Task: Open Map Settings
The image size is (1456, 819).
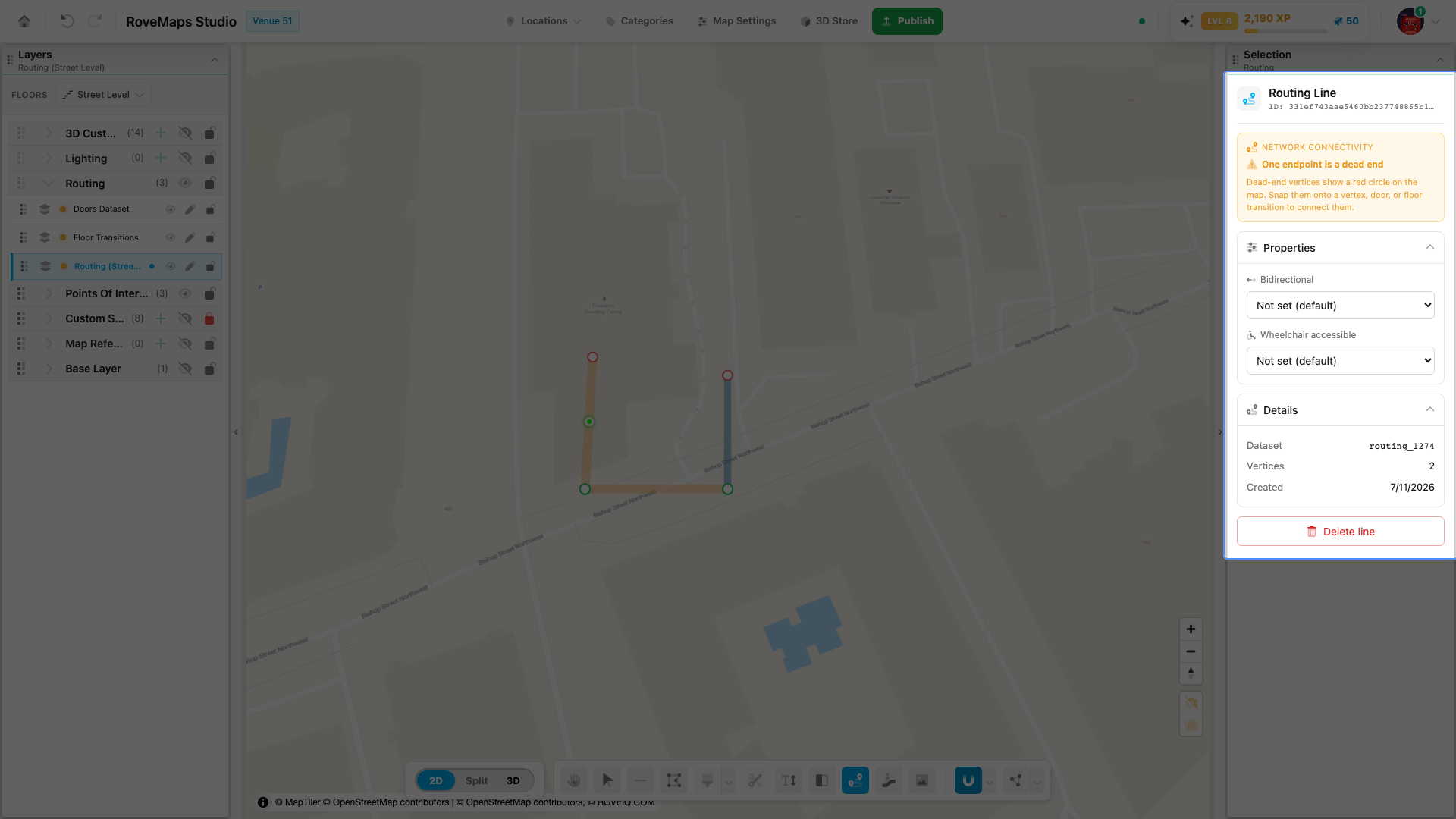Action: click(x=737, y=21)
